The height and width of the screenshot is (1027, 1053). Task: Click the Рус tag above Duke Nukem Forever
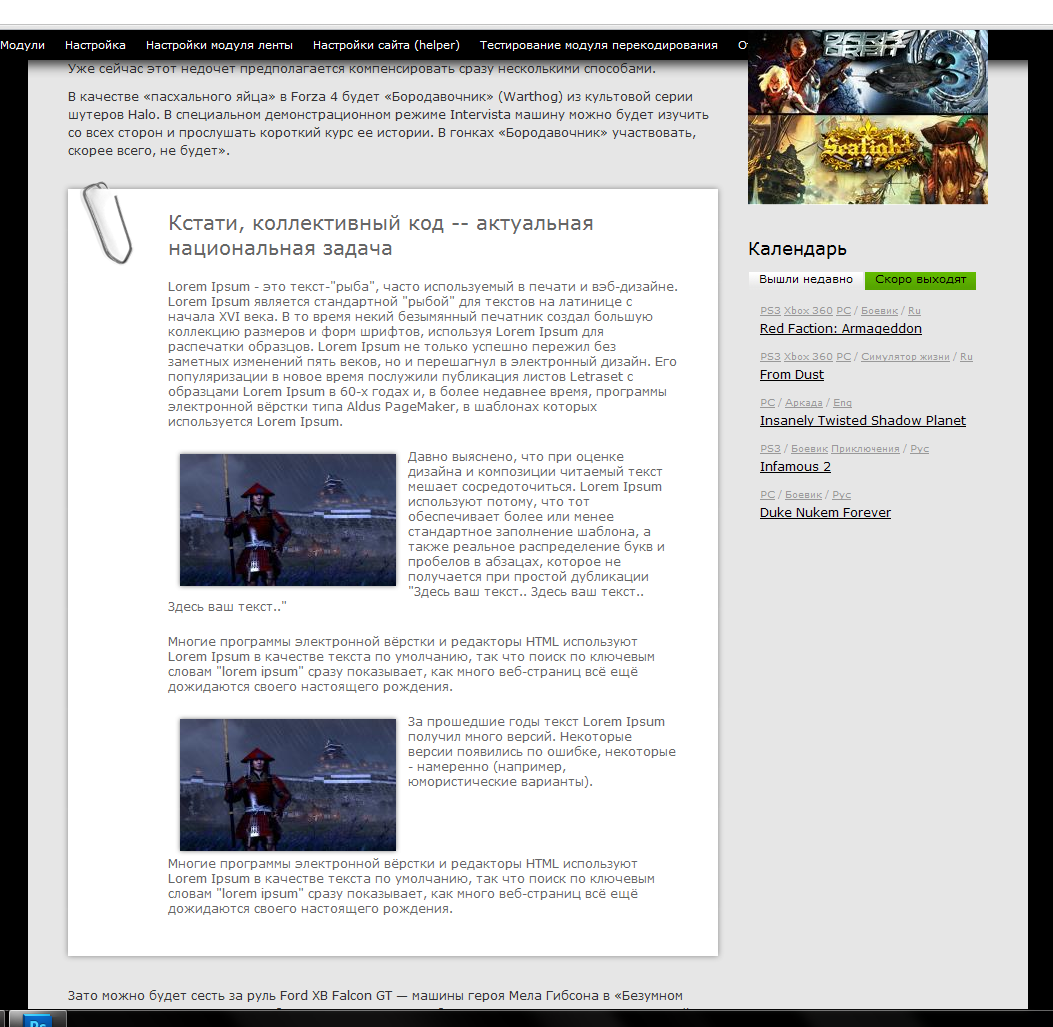841,495
